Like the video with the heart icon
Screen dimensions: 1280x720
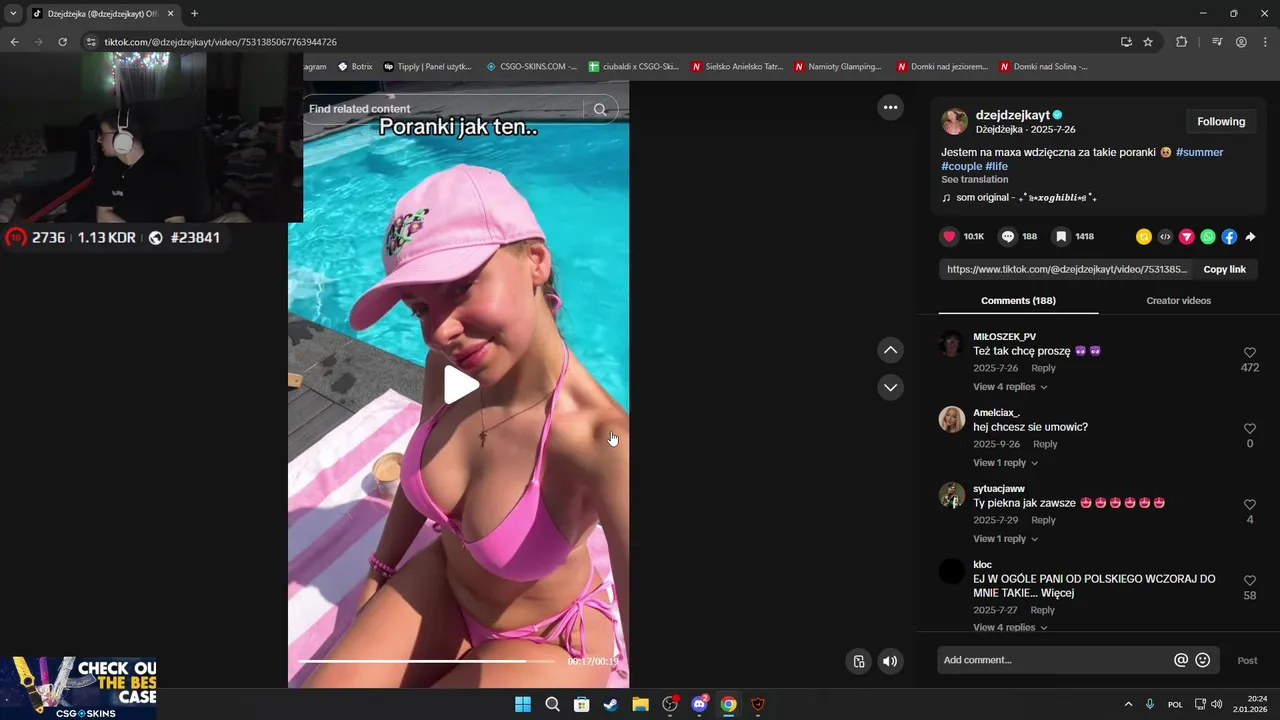pyautogui.click(x=949, y=237)
